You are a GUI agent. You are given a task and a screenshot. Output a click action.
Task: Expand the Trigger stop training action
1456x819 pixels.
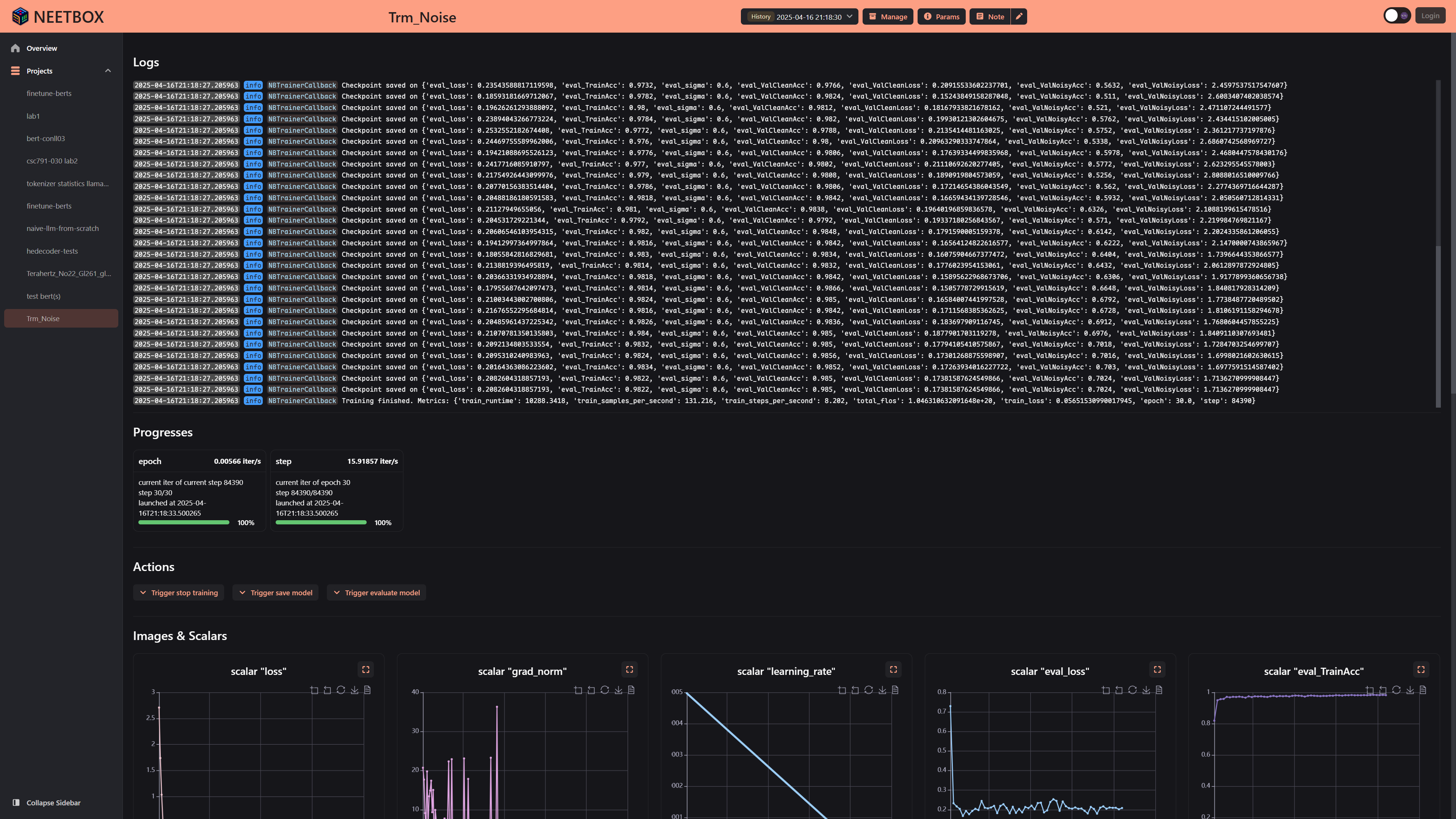pyautogui.click(x=179, y=592)
